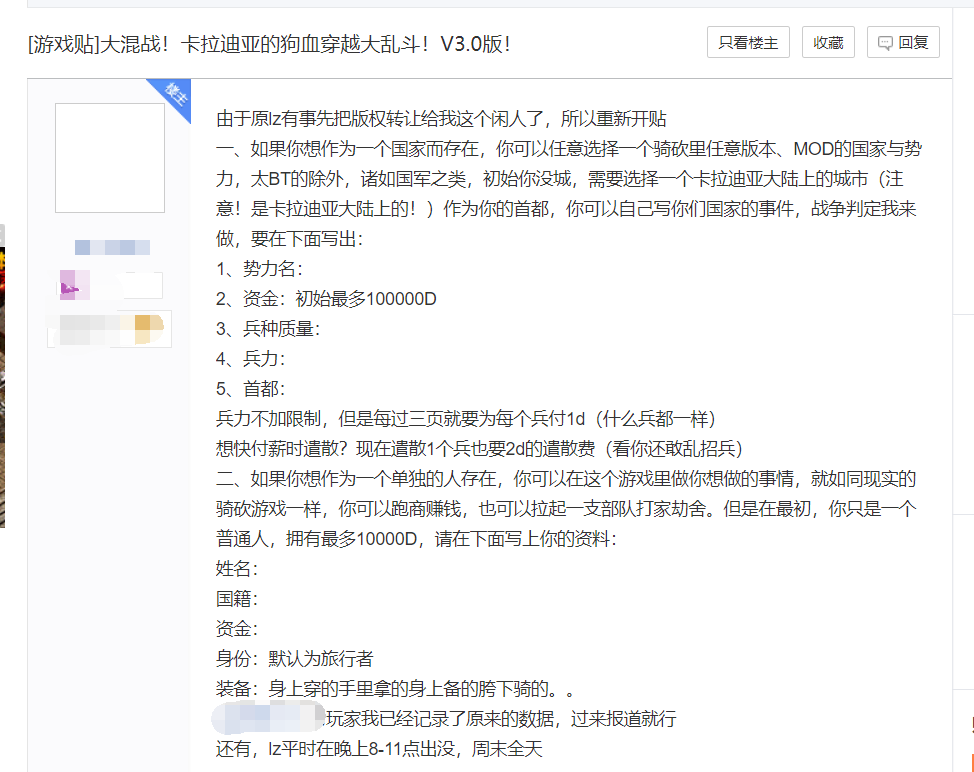Click the purple user level badge

(110, 286)
